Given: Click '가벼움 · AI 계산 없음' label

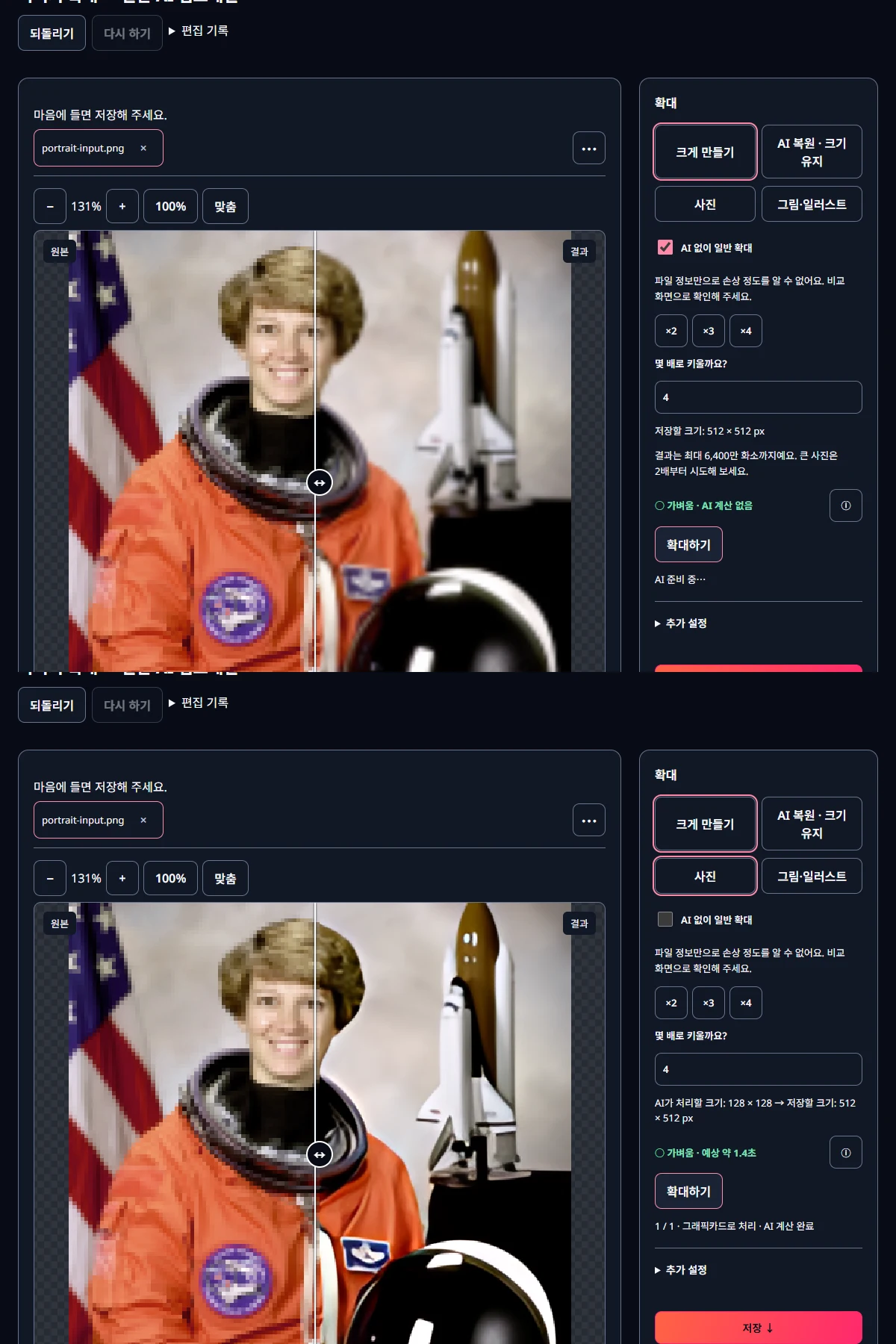Looking at the screenshot, I should [704, 505].
